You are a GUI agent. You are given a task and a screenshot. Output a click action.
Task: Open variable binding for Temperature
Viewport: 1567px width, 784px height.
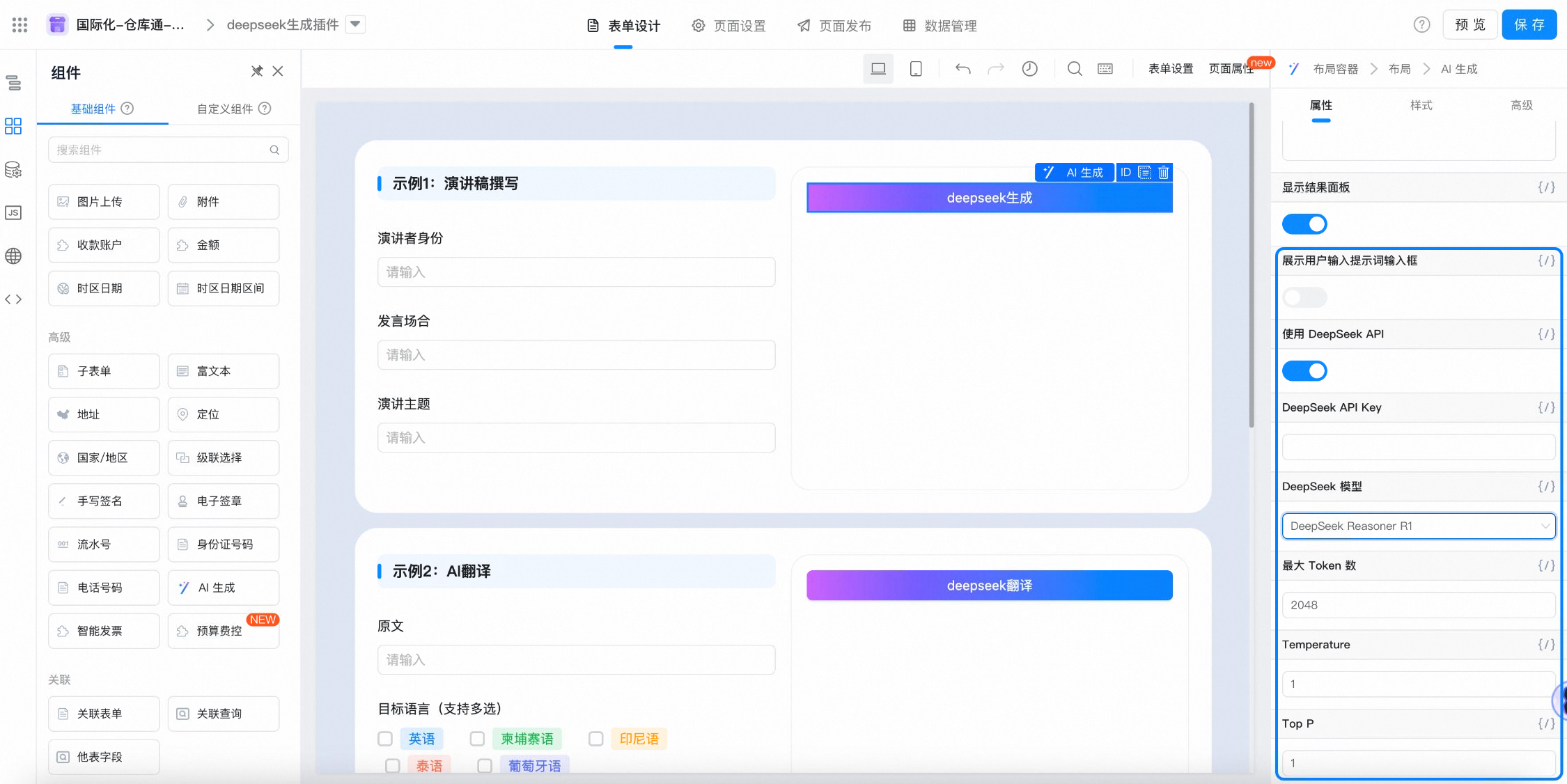(1545, 645)
